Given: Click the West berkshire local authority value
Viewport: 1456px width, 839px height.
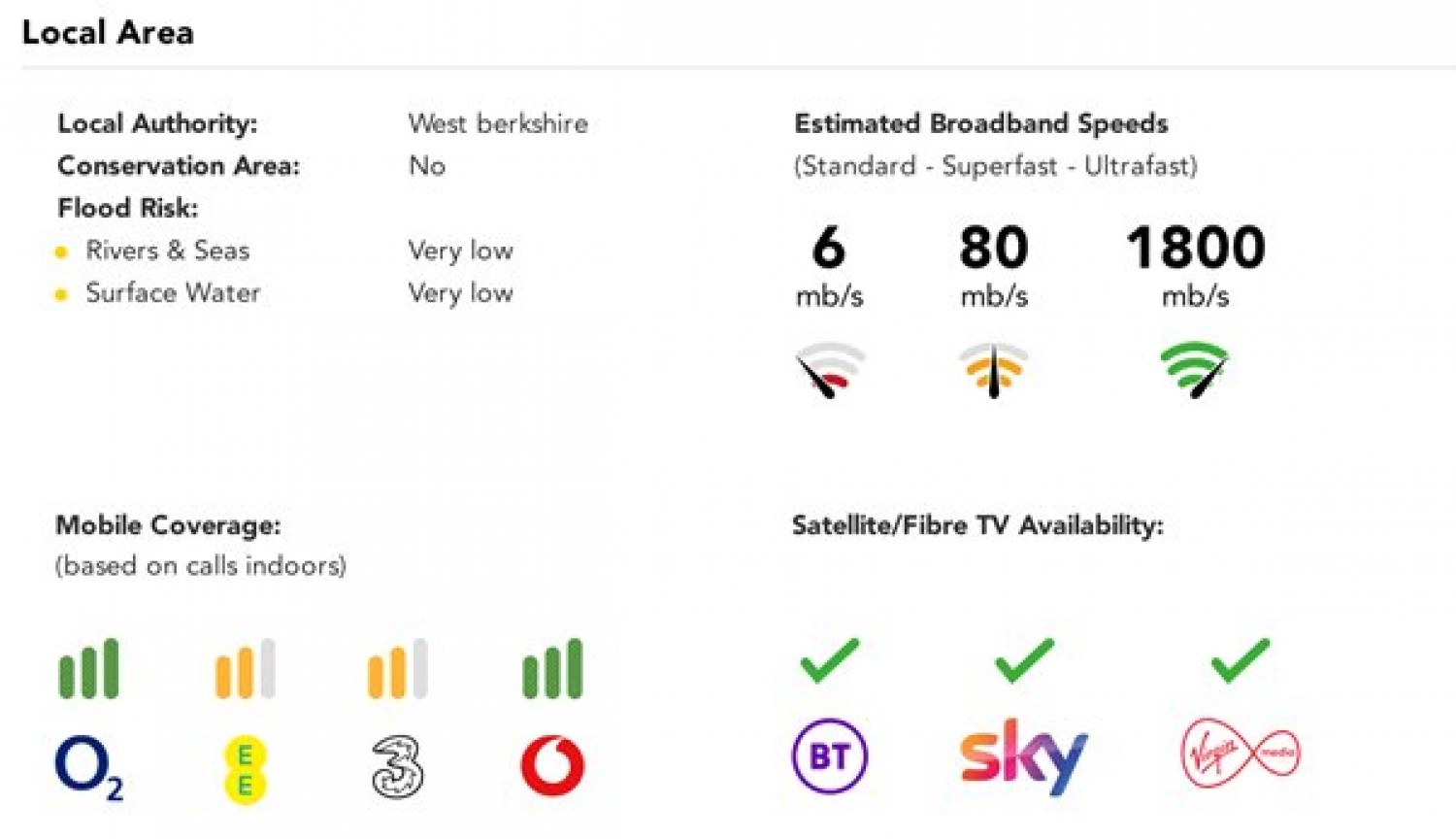Looking at the screenshot, I should pyautogui.click(x=498, y=123).
